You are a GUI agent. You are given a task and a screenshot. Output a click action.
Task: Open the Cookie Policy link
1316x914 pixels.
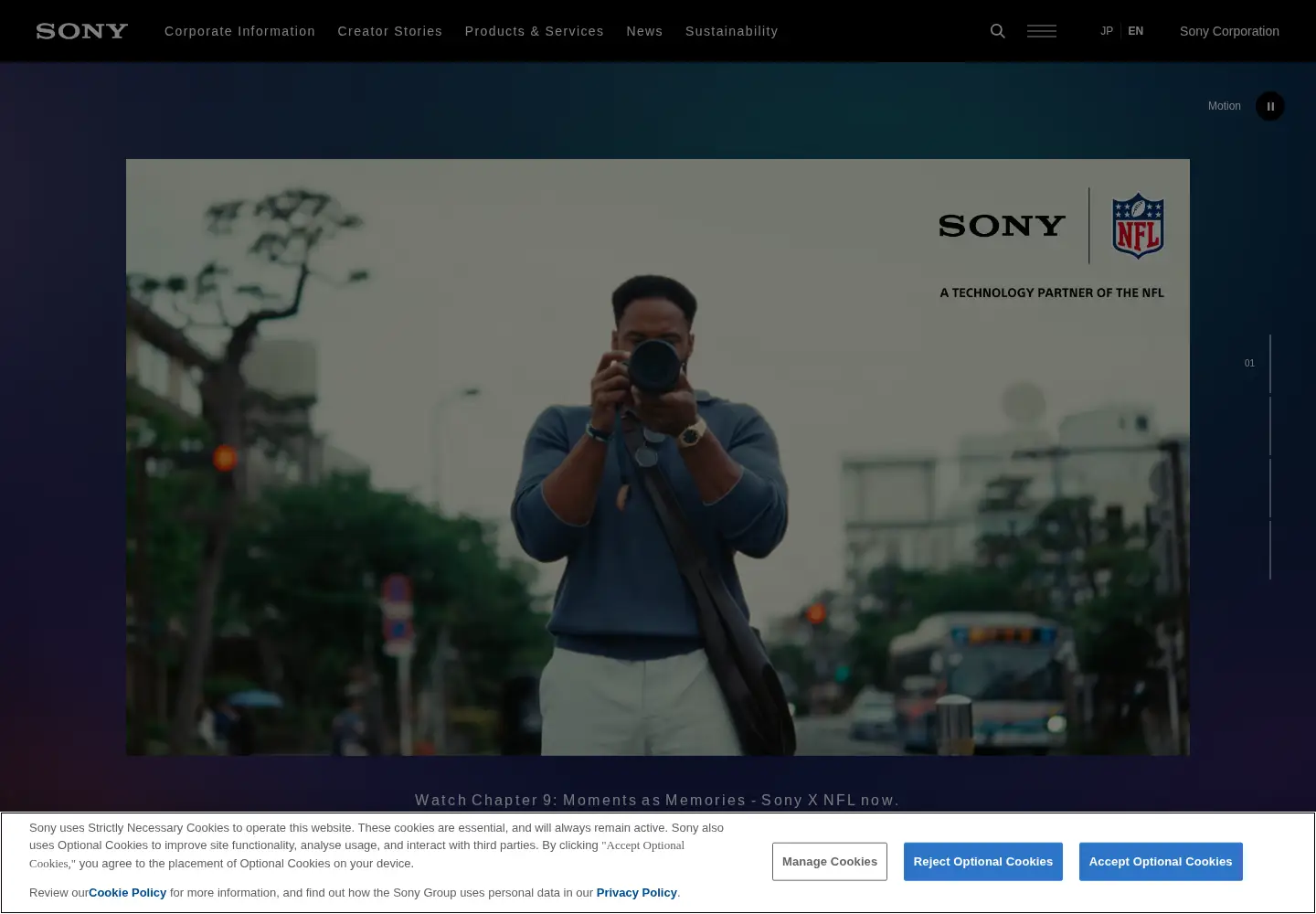pos(128,893)
